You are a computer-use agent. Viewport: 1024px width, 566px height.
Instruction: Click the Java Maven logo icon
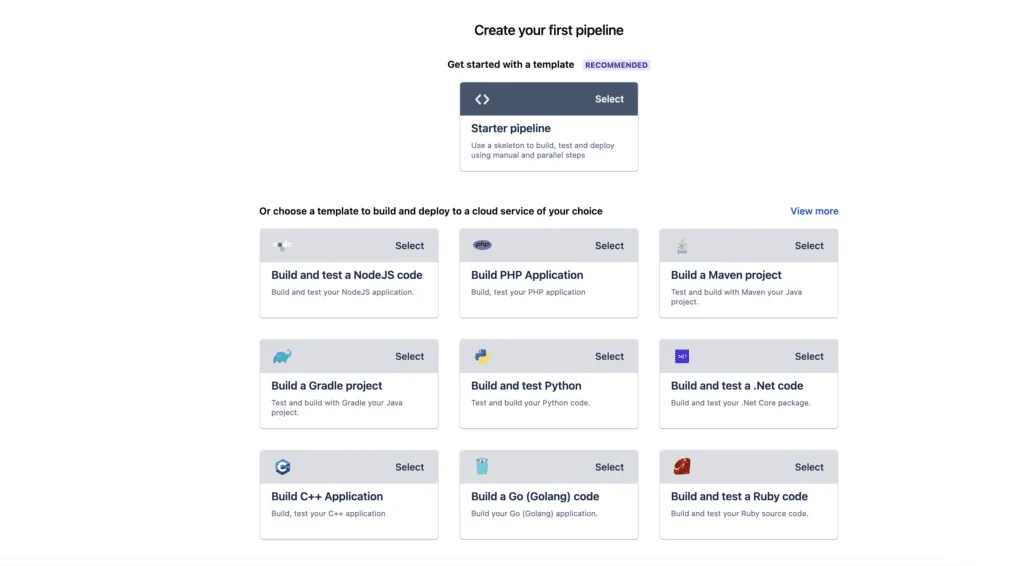click(x=682, y=245)
